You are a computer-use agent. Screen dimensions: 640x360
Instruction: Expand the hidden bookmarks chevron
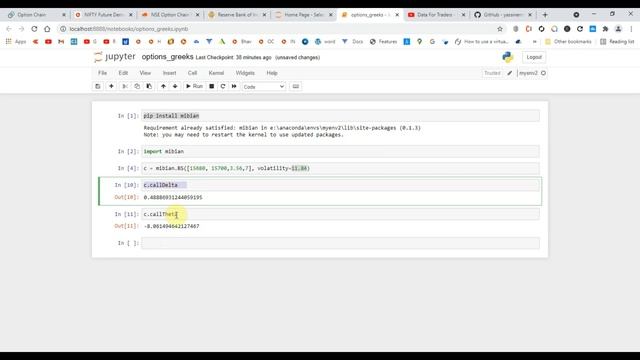coord(534,42)
